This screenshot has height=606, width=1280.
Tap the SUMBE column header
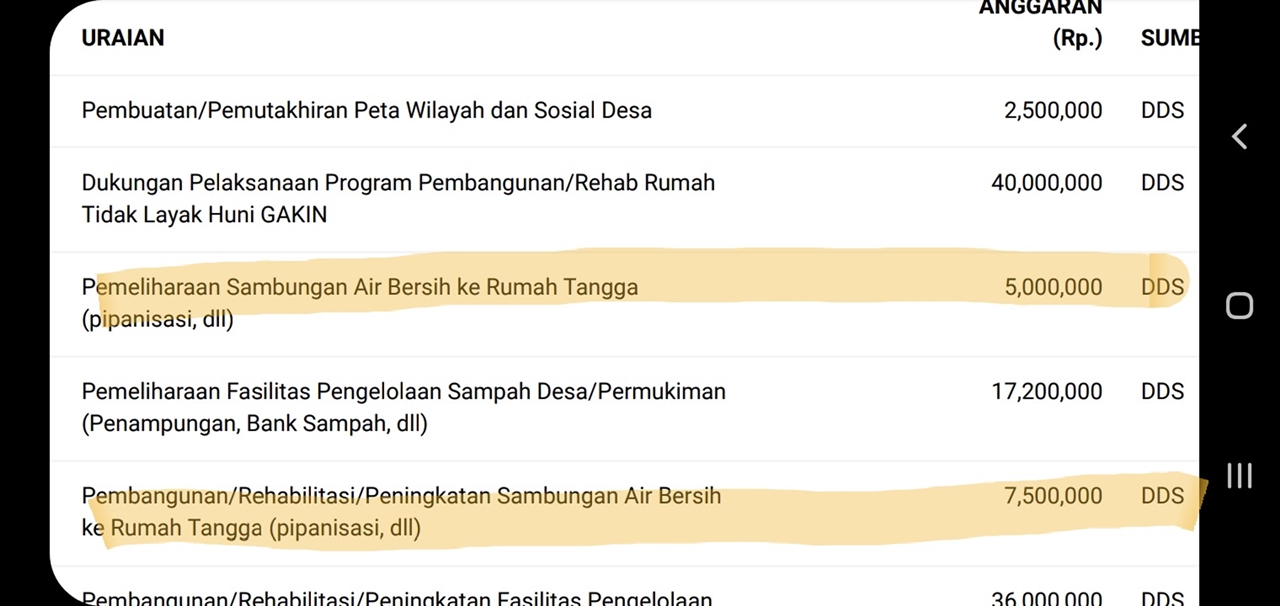point(1170,38)
